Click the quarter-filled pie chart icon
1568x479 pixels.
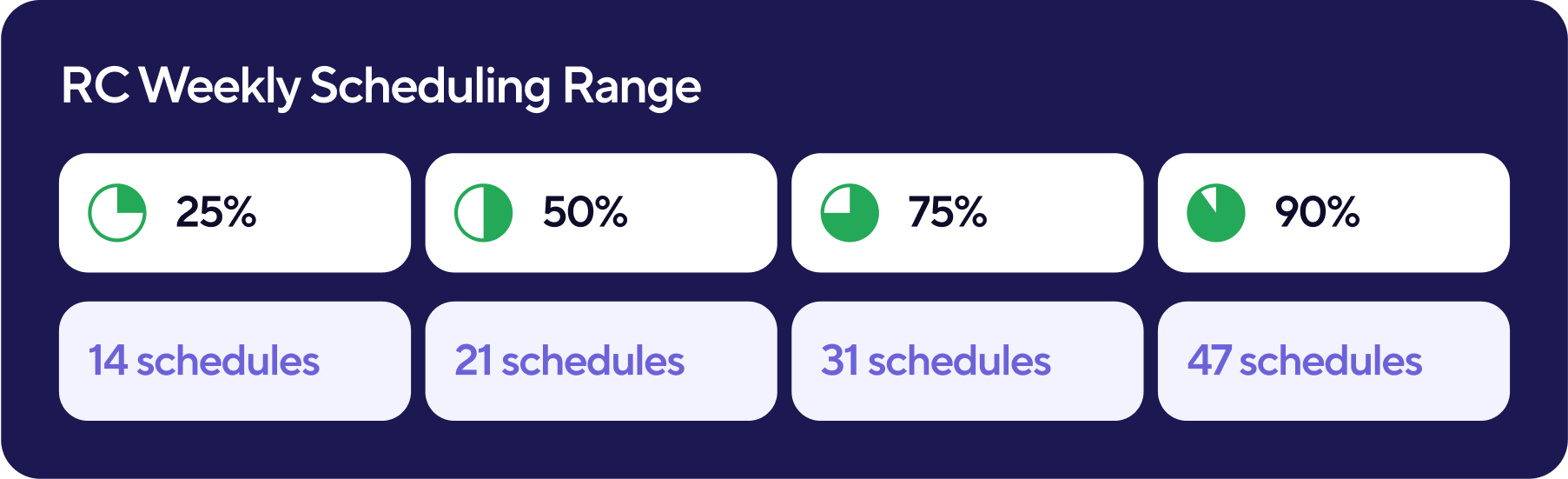pyautogui.click(x=117, y=213)
